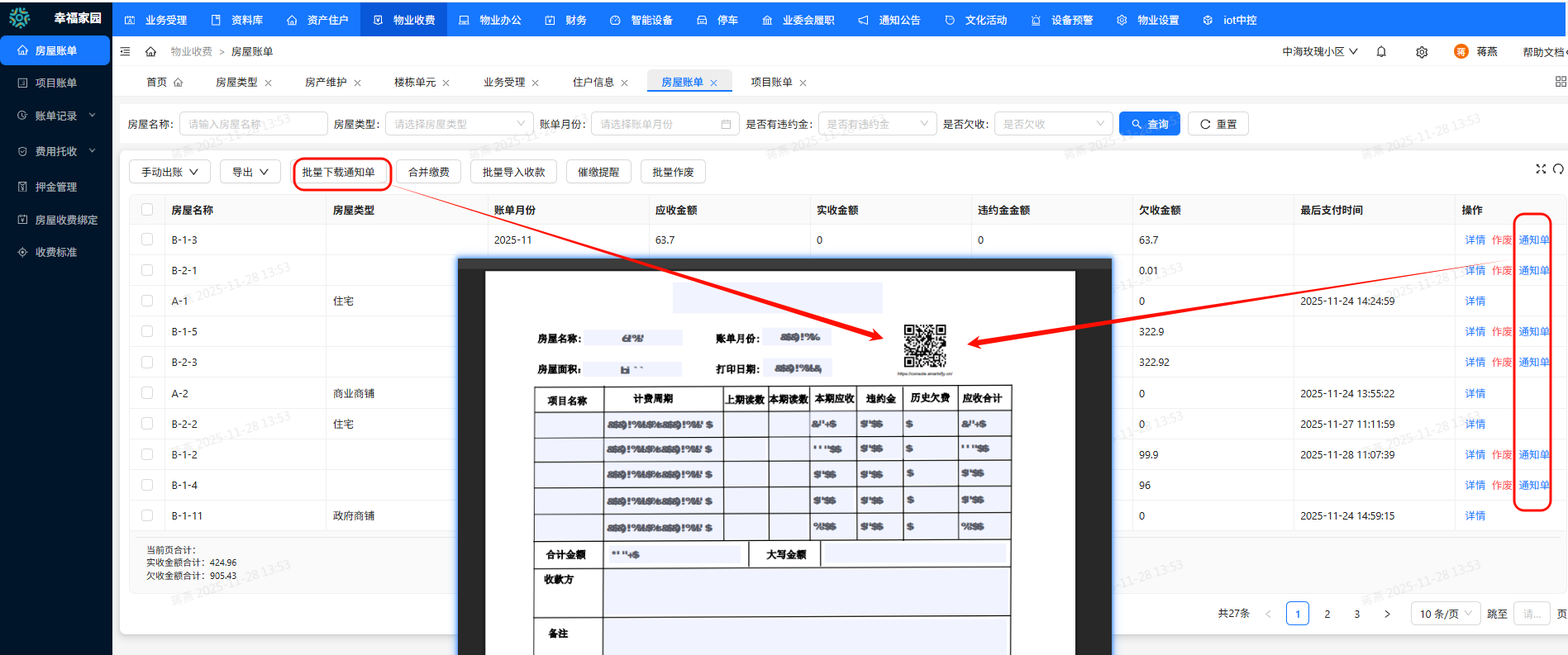Click 作废 link for row B-1-2
Viewport: 1568px width, 655px height.
coord(1502,454)
